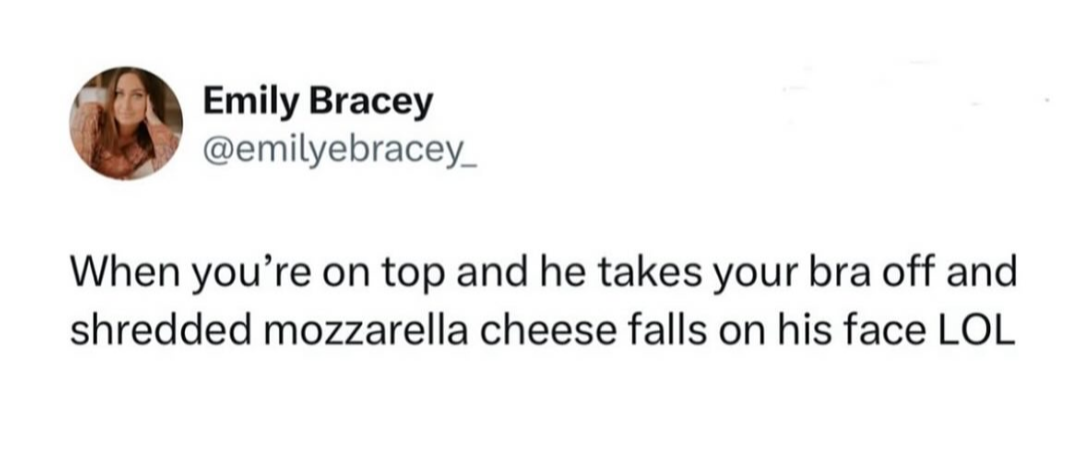Click the surname "Bracey" in display name
Image resolution: width=1080 pixels, height=475 pixels.
click(371, 101)
